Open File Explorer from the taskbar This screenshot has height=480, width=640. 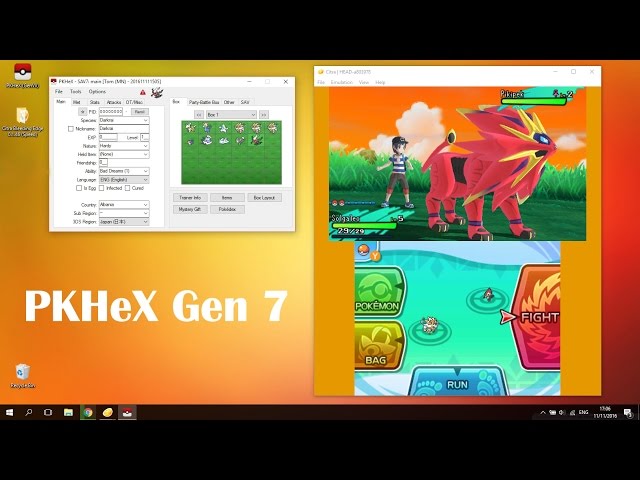tap(68, 412)
